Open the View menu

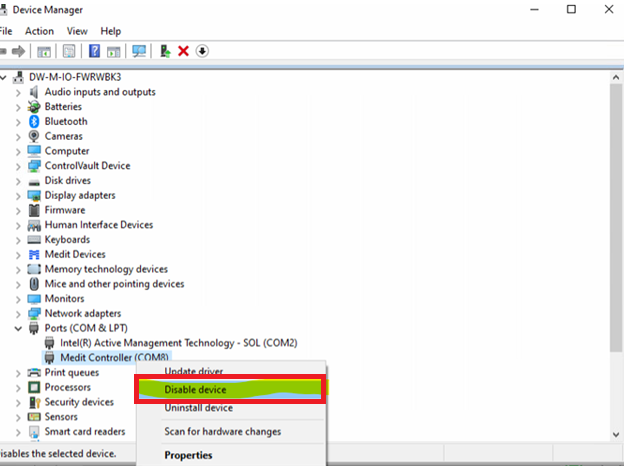77,31
